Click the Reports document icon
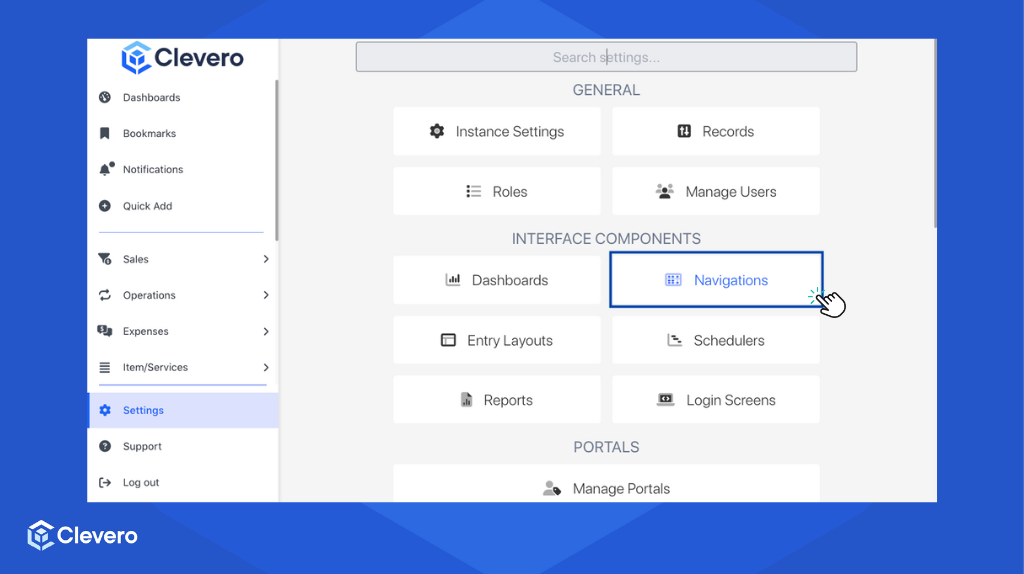The image size is (1024, 574). coord(466,400)
